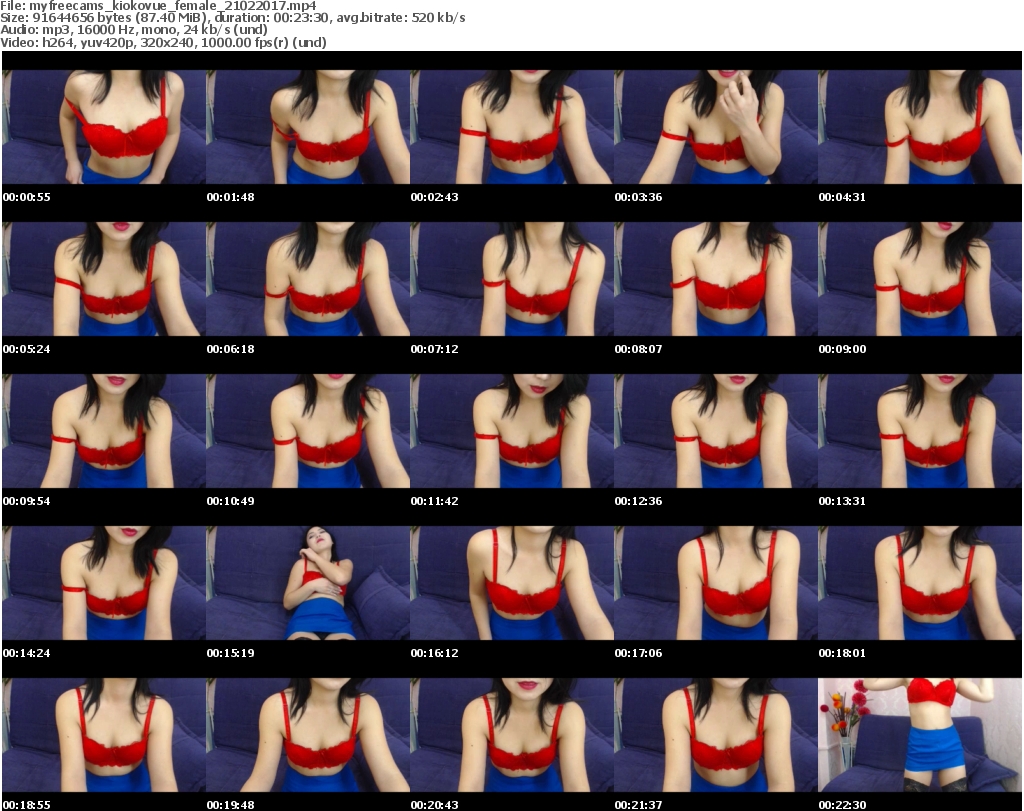The height and width of the screenshot is (811, 1024).
Task: Pick the timecode text '00:17:06'
Action: (x=638, y=653)
